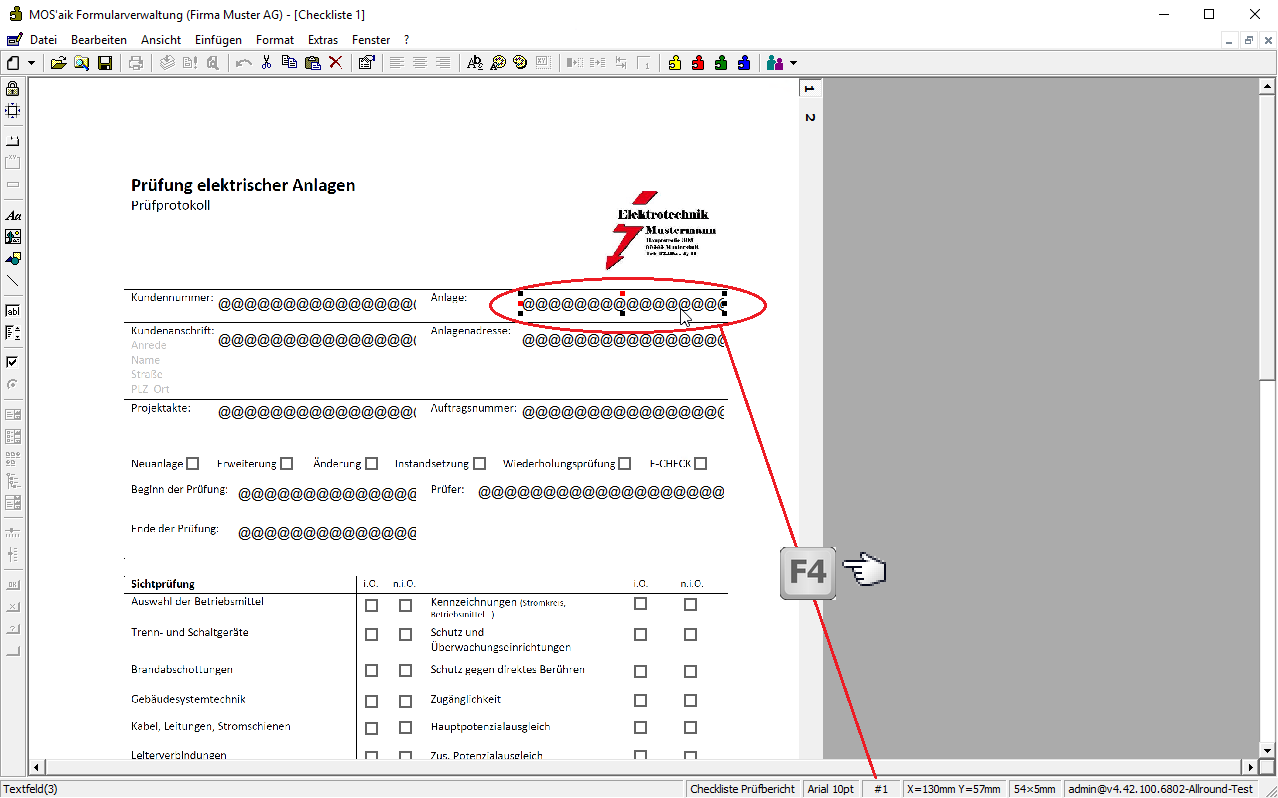Click the Save disk icon in toolbar

104,63
